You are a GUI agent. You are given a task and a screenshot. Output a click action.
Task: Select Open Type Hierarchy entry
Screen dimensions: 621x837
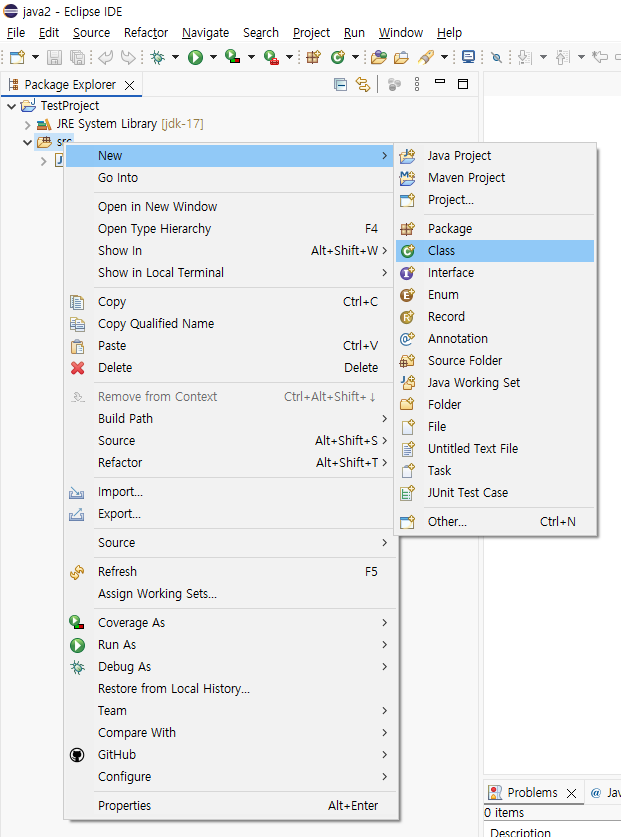click(x=230, y=229)
